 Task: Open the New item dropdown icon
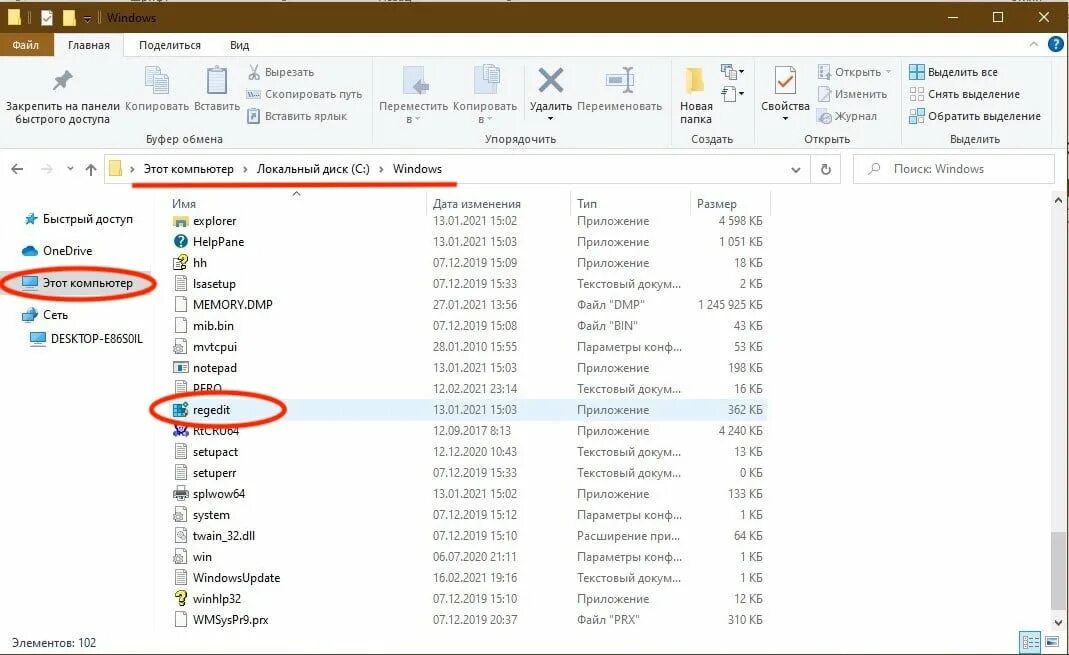(732, 71)
